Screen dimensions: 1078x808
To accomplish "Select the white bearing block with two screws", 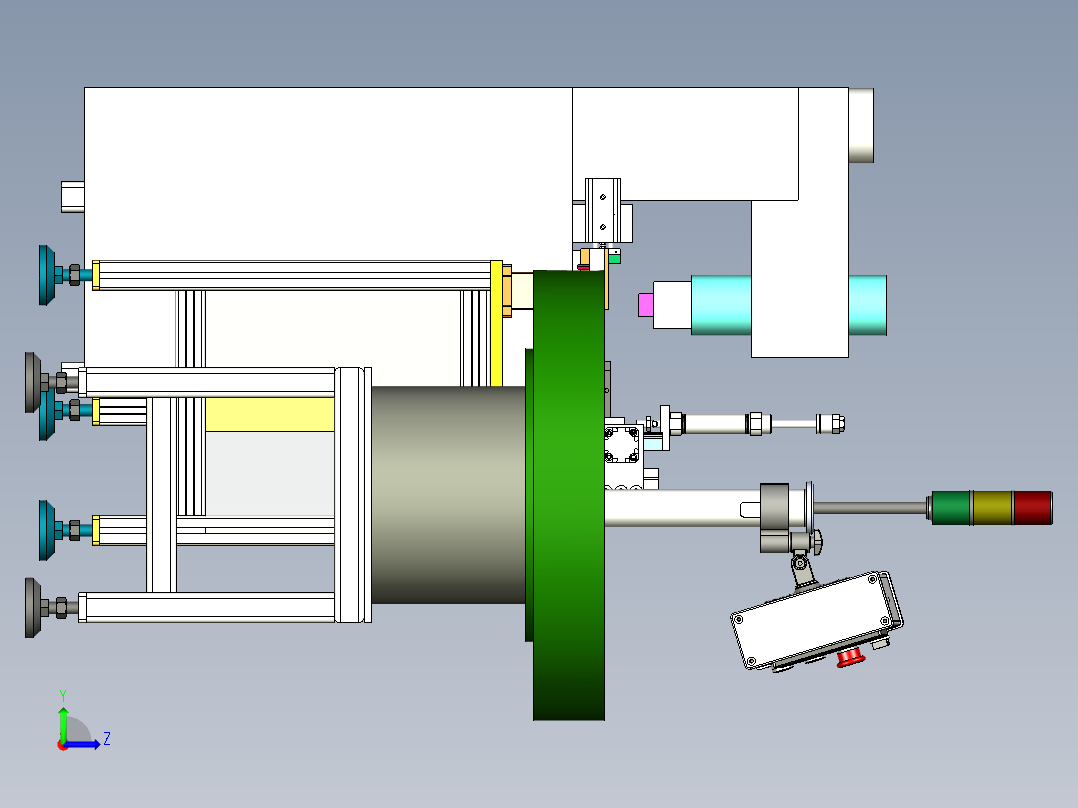I will 603,211.
